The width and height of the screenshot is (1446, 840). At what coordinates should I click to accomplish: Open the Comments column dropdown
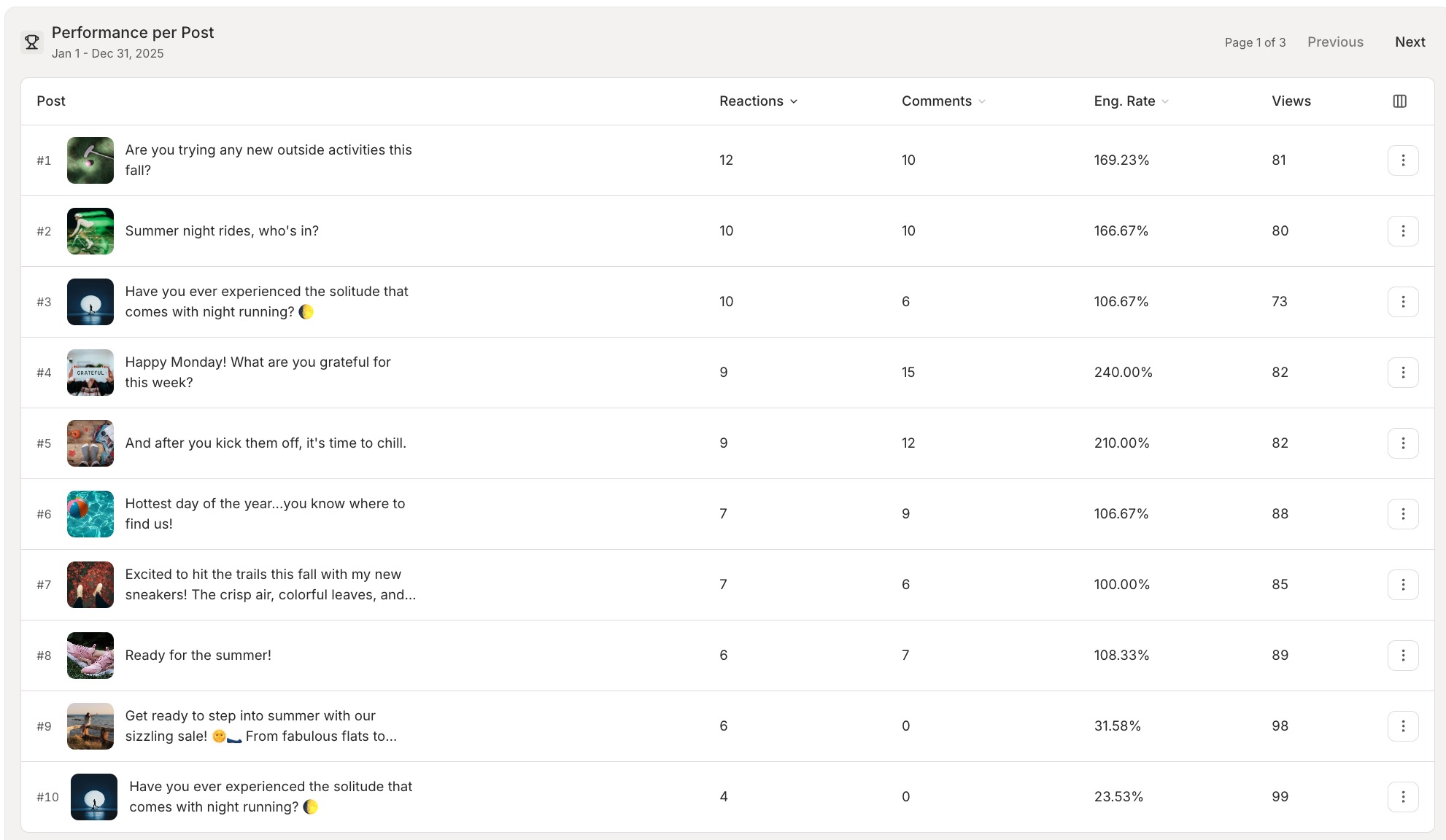click(x=981, y=101)
